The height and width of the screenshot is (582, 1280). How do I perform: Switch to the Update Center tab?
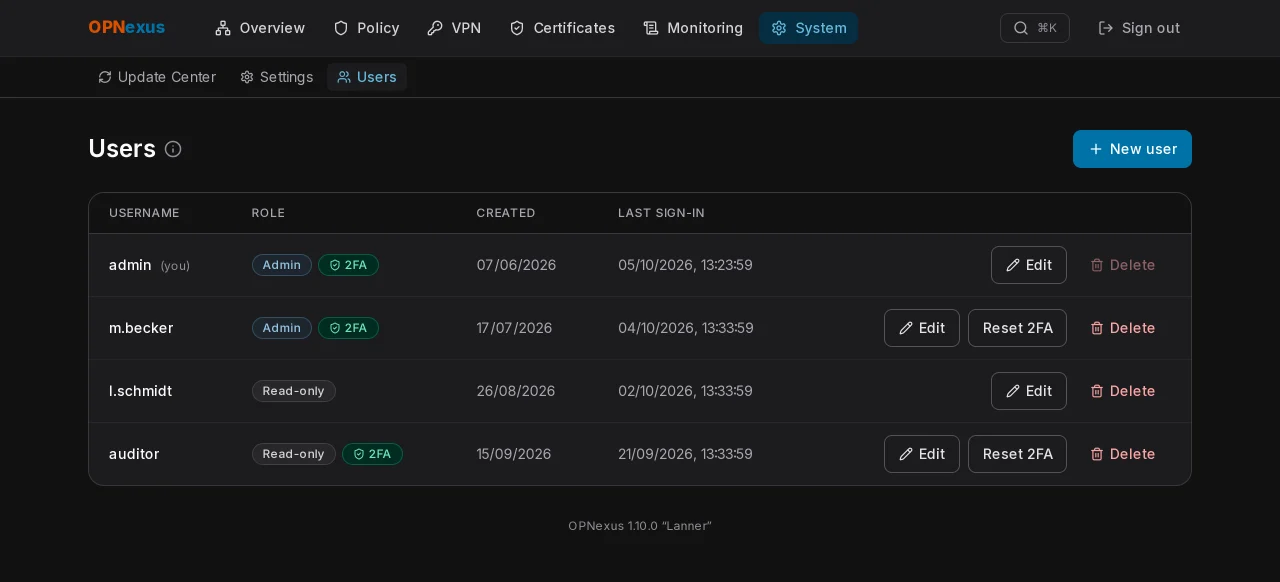coord(157,77)
